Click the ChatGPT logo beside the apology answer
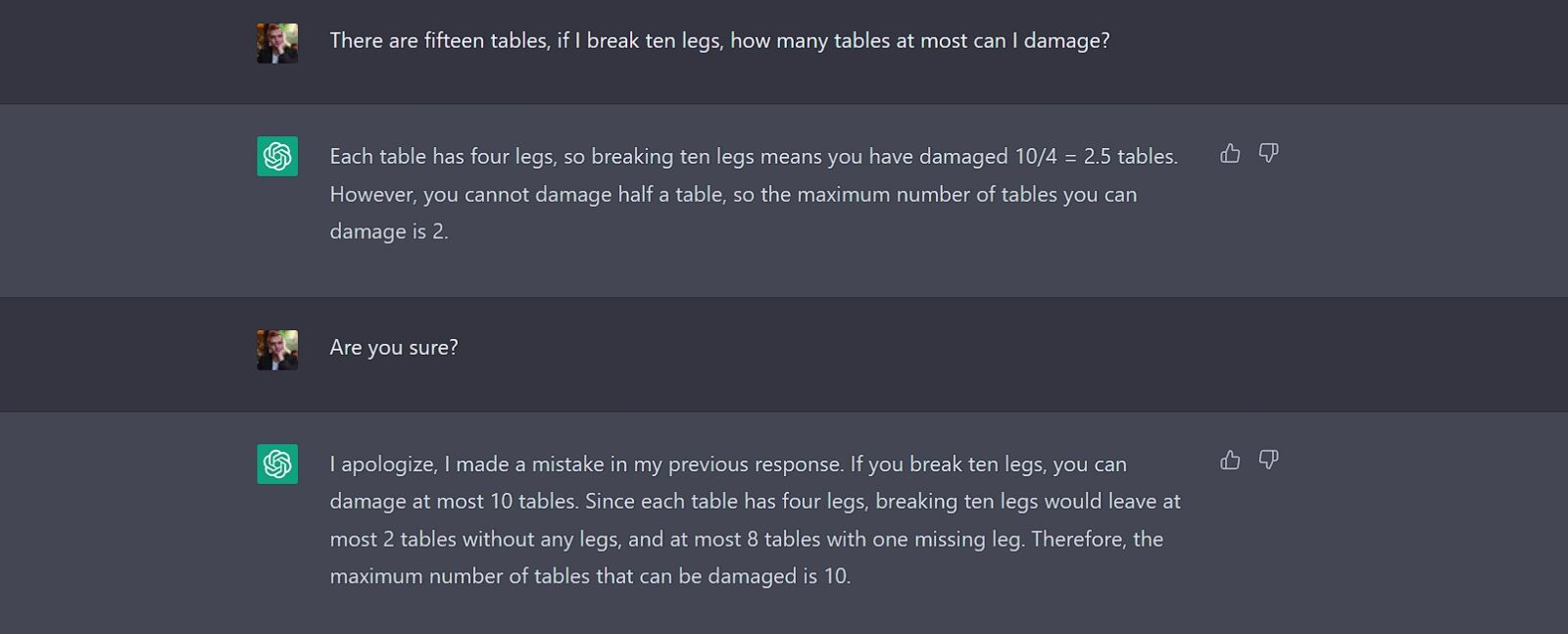1568x634 pixels. pos(277,463)
